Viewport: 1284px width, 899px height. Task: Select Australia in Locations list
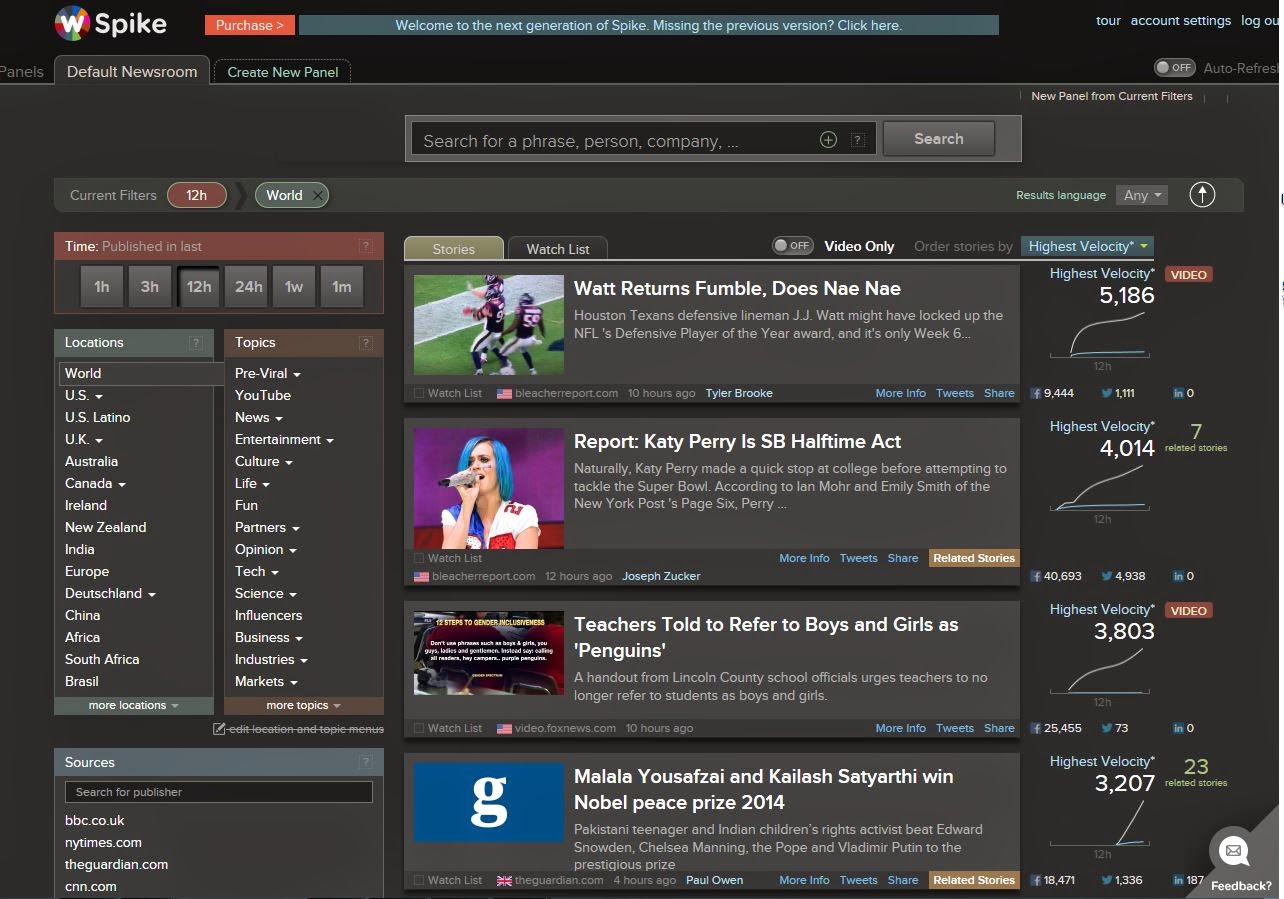click(91, 461)
